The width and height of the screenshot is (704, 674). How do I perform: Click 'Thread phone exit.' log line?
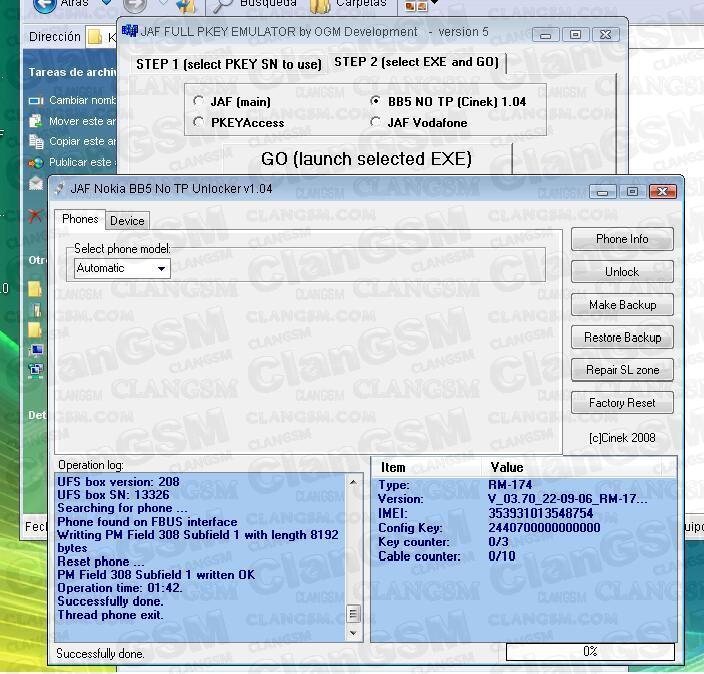pos(110,615)
